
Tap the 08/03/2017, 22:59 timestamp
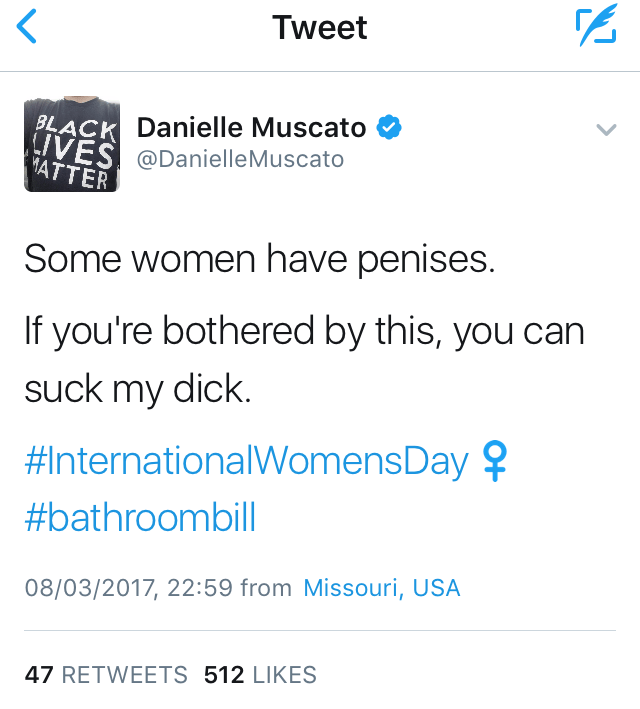point(128,588)
